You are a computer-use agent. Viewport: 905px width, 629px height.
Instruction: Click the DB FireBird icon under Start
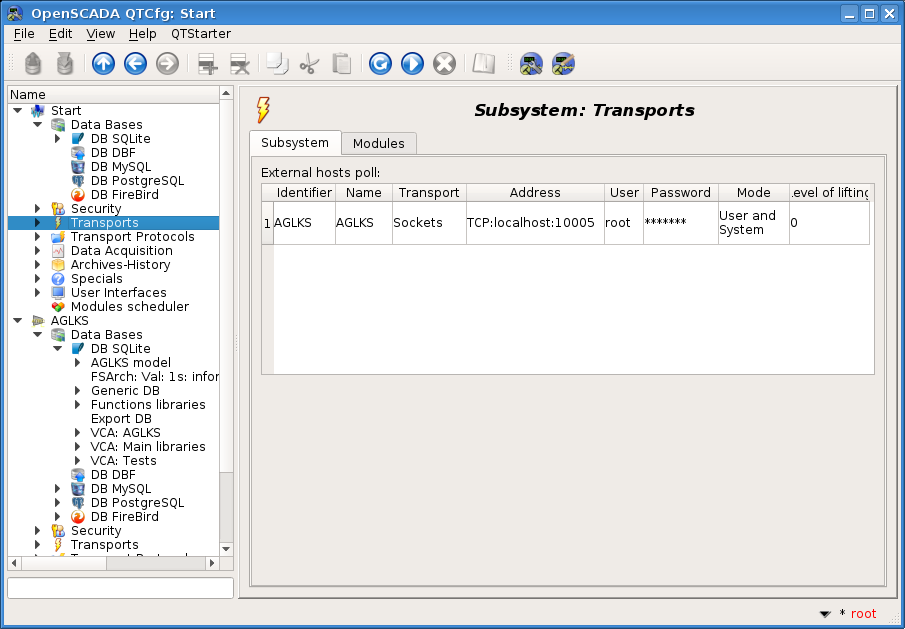78,195
